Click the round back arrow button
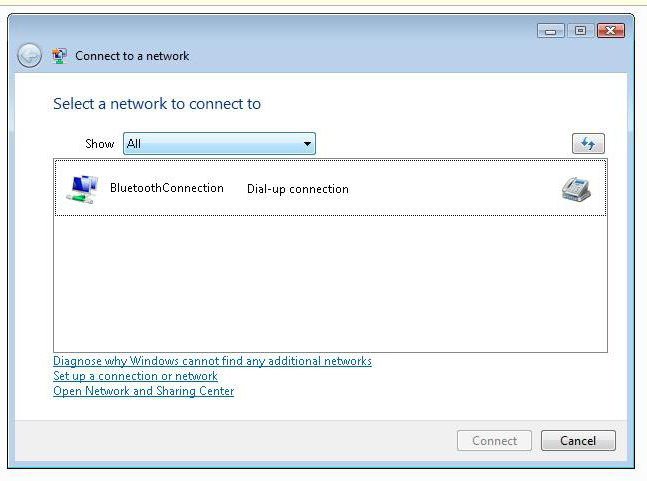 click(x=29, y=55)
